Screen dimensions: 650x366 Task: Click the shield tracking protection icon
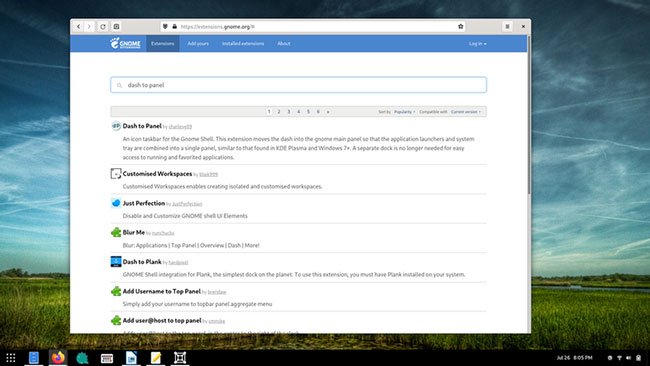(x=165, y=27)
